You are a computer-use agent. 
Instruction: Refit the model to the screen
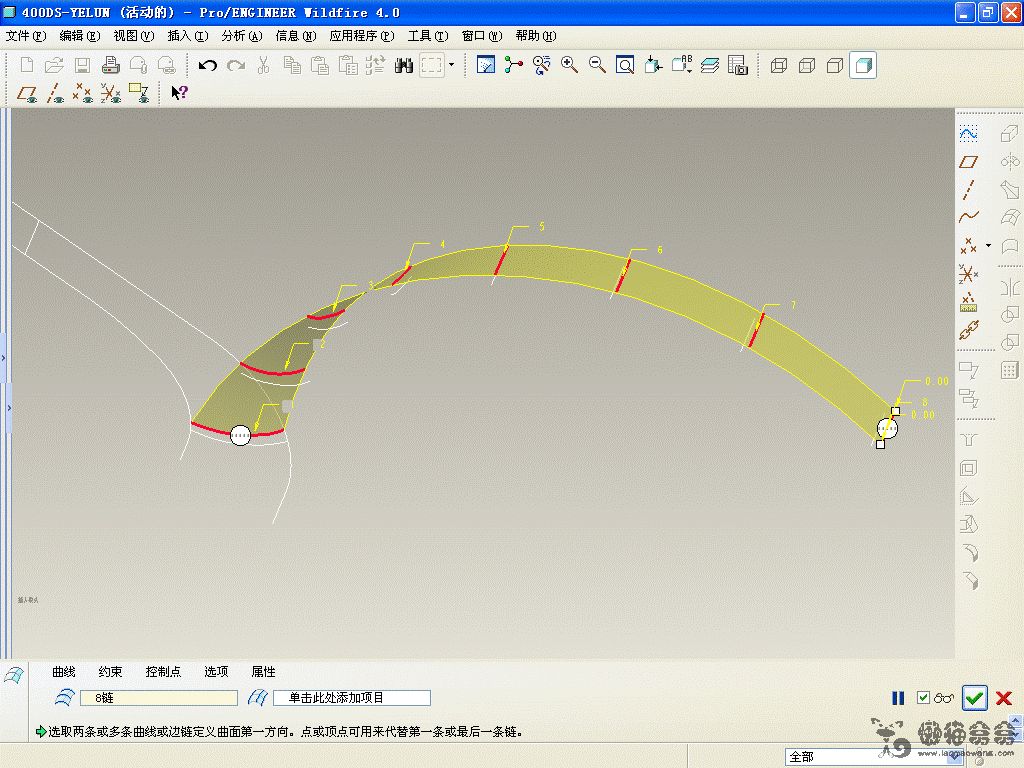625,65
